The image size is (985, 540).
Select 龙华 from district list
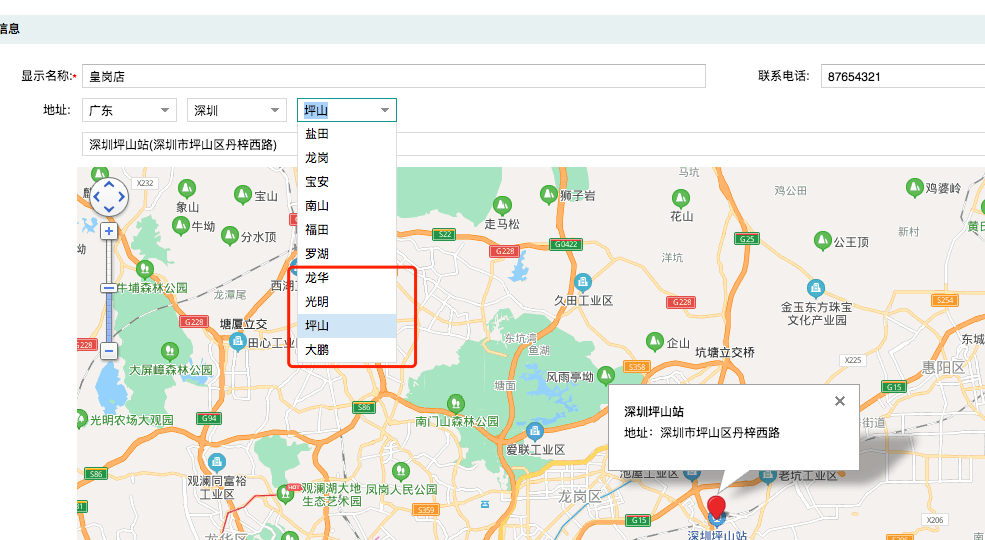pyautogui.click(x=347, y=278)
